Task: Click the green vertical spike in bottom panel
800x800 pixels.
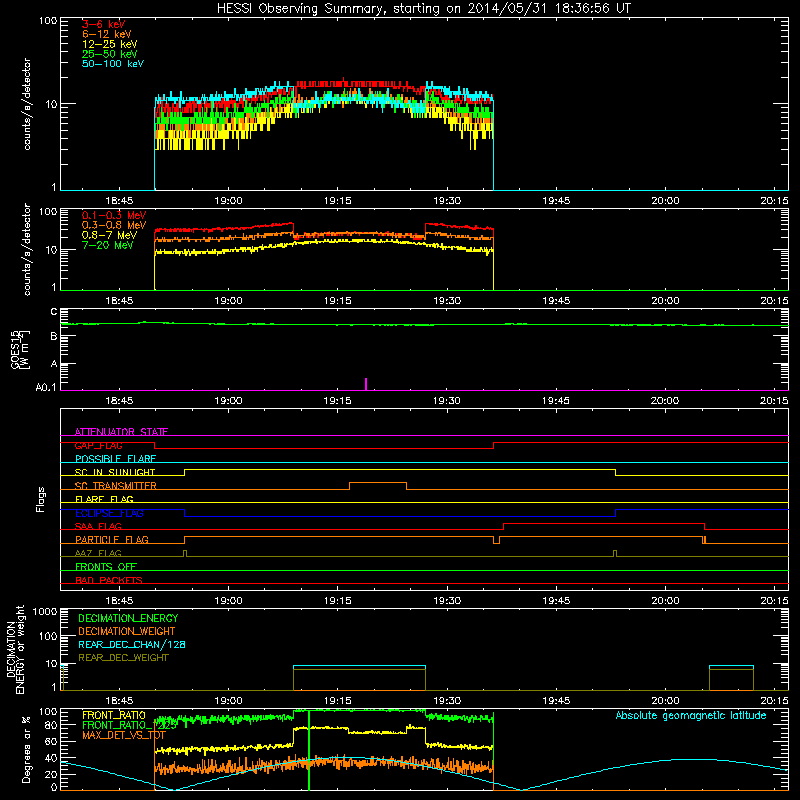Action: tap(309, 750)
